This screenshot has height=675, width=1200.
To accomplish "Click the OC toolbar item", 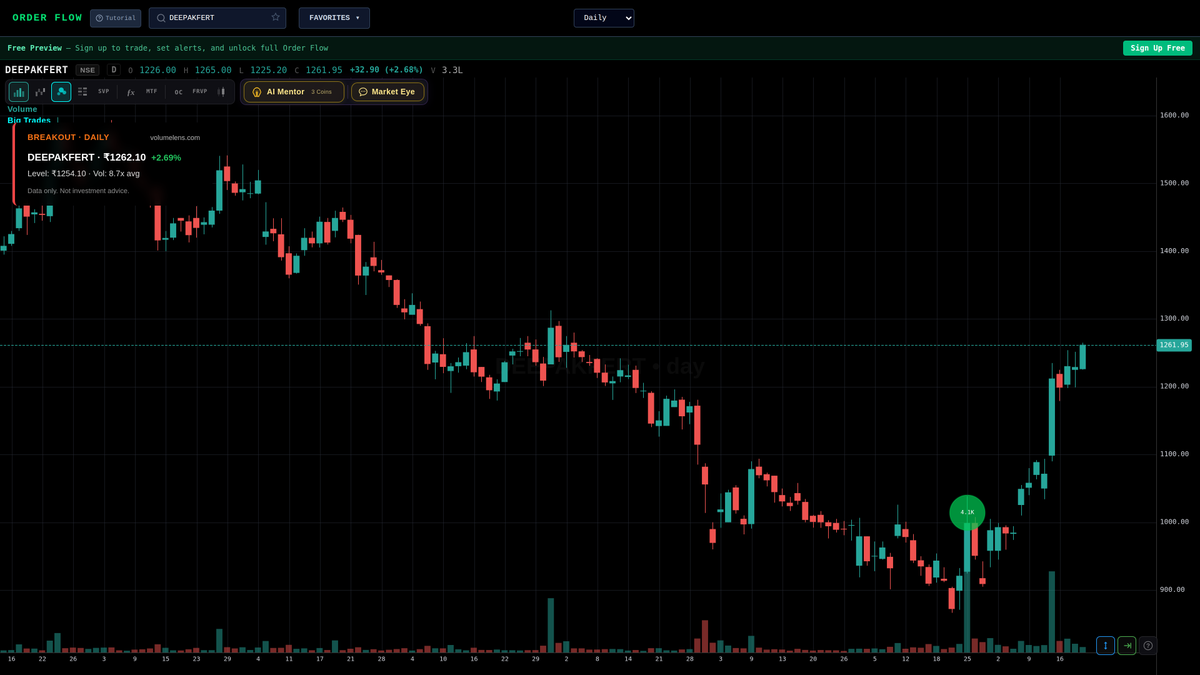I will (x=177, y=91).
